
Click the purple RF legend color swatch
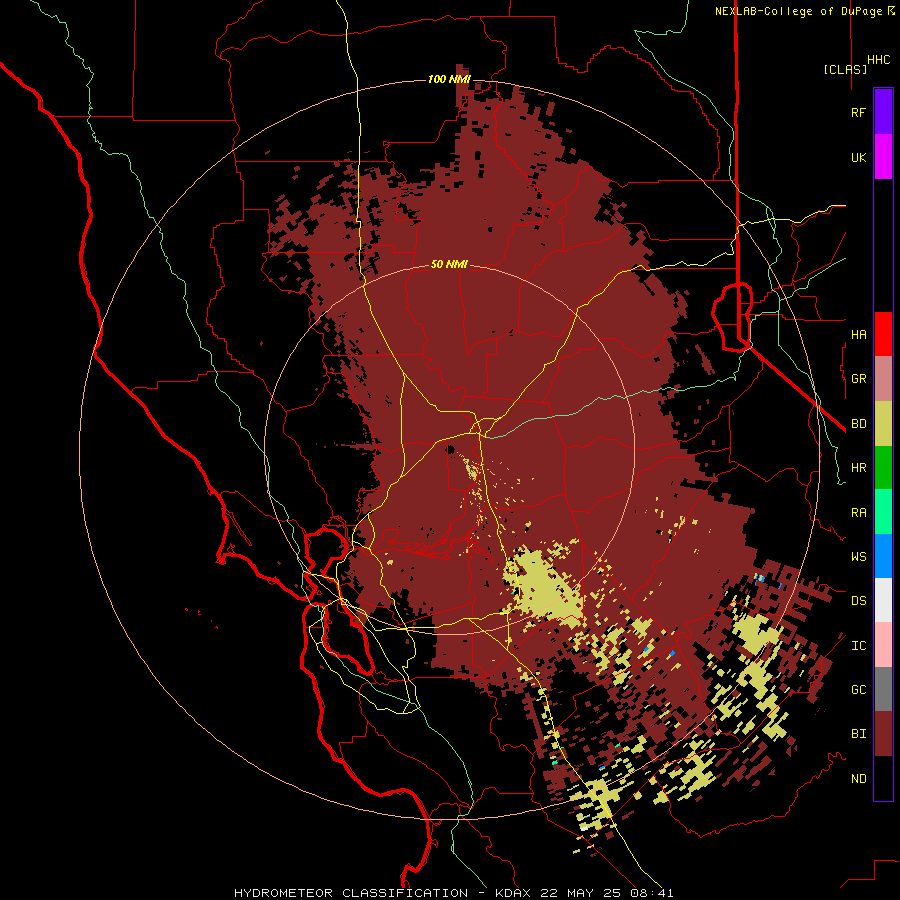(883, 112)
